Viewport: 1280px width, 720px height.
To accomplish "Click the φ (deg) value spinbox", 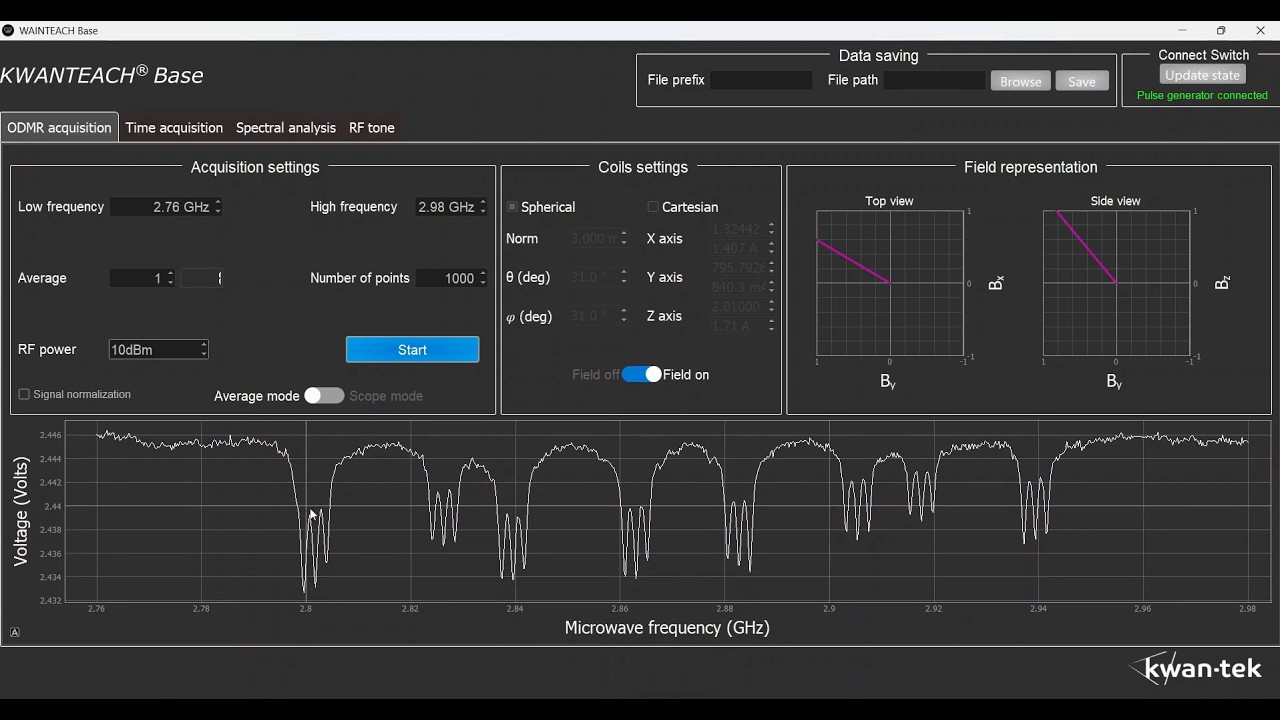I will pyautogui.click(x=598, y=316).
